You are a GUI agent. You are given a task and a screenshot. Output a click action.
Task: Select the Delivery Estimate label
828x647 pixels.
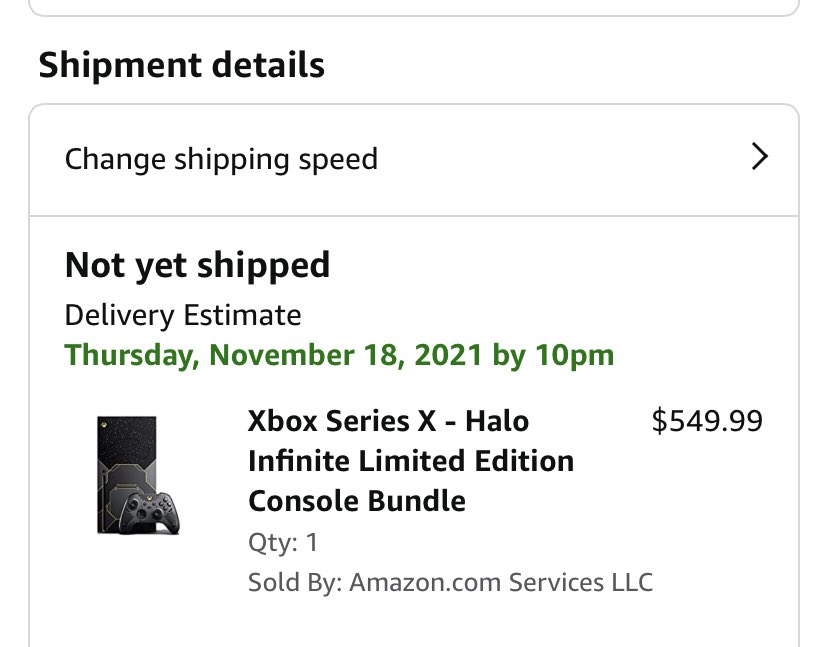click(x=183, y=315)
